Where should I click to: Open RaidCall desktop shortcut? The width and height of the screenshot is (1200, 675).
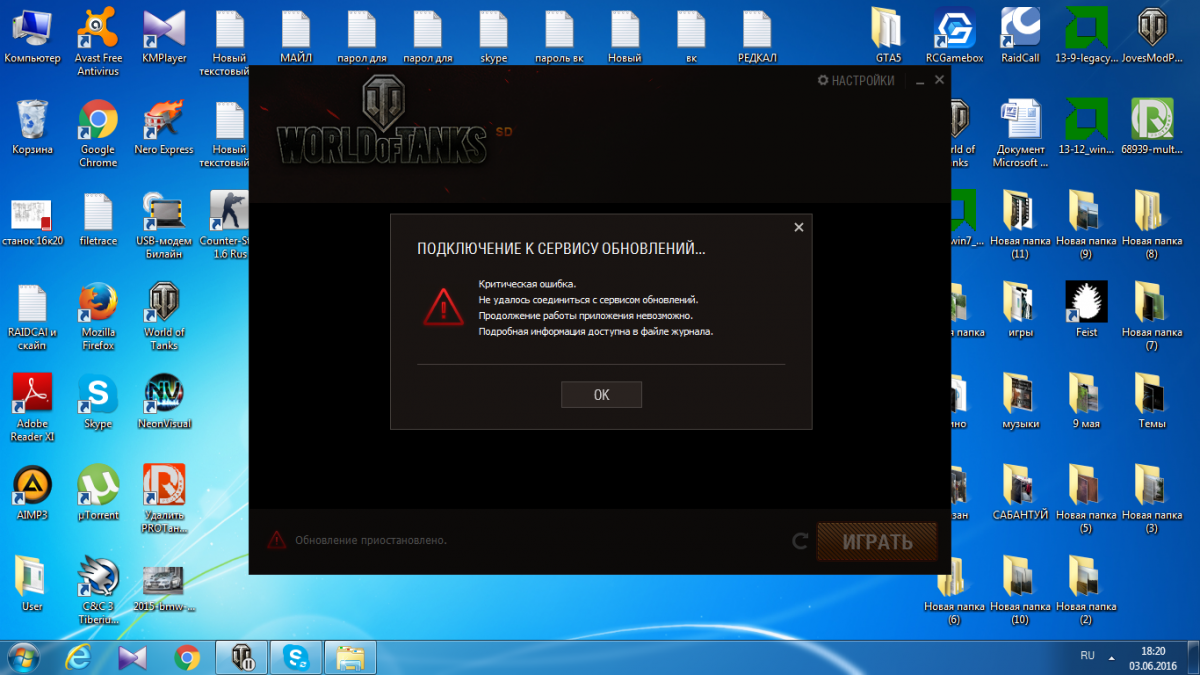(x=1020, y=37)
